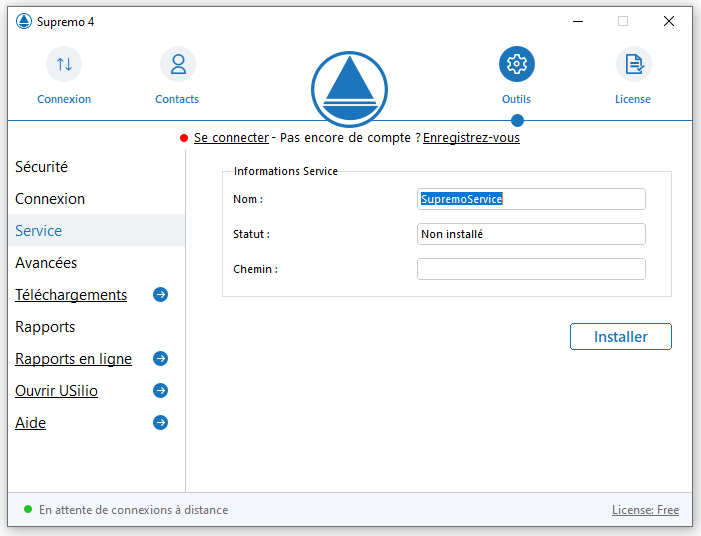Image resolution: width=701 pixels, height=536 pixels.
Task: Click the Se connecter link
Action: pos(232,138)
